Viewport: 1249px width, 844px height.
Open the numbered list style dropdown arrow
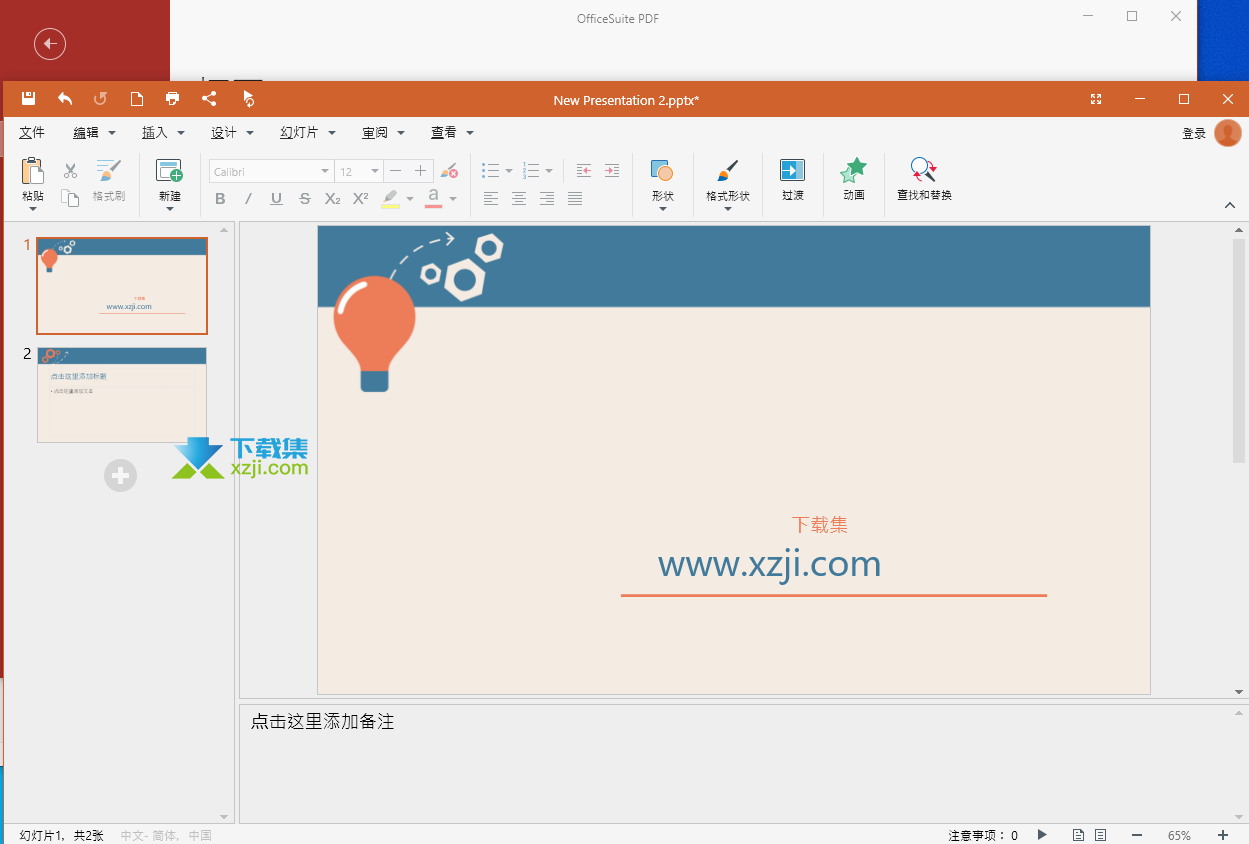(549, 171)
